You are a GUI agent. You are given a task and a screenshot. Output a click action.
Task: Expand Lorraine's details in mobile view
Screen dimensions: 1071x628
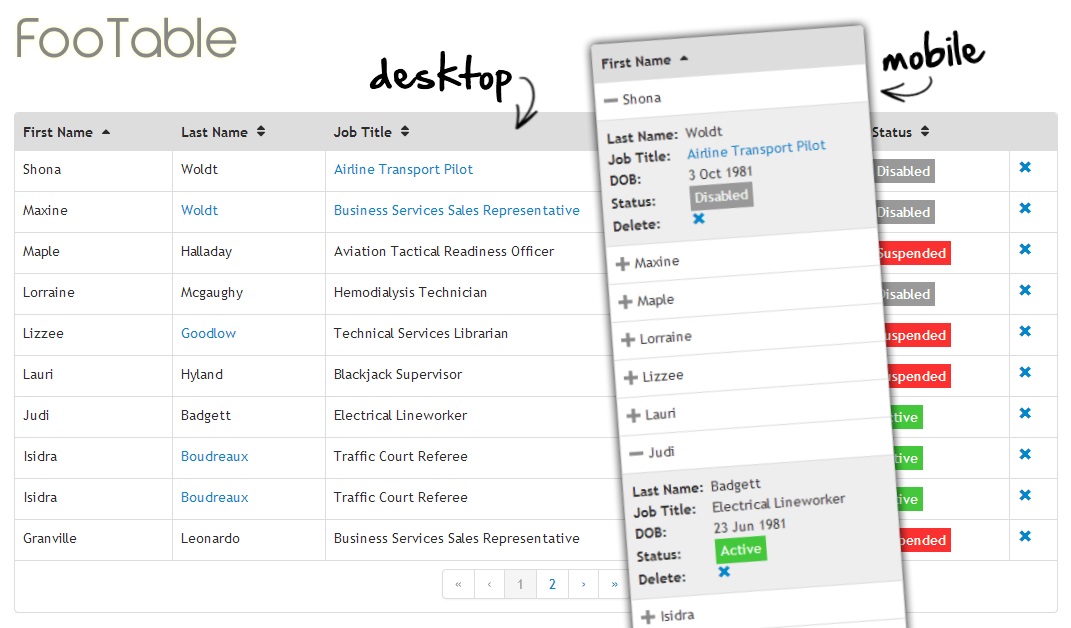[628, 340]
